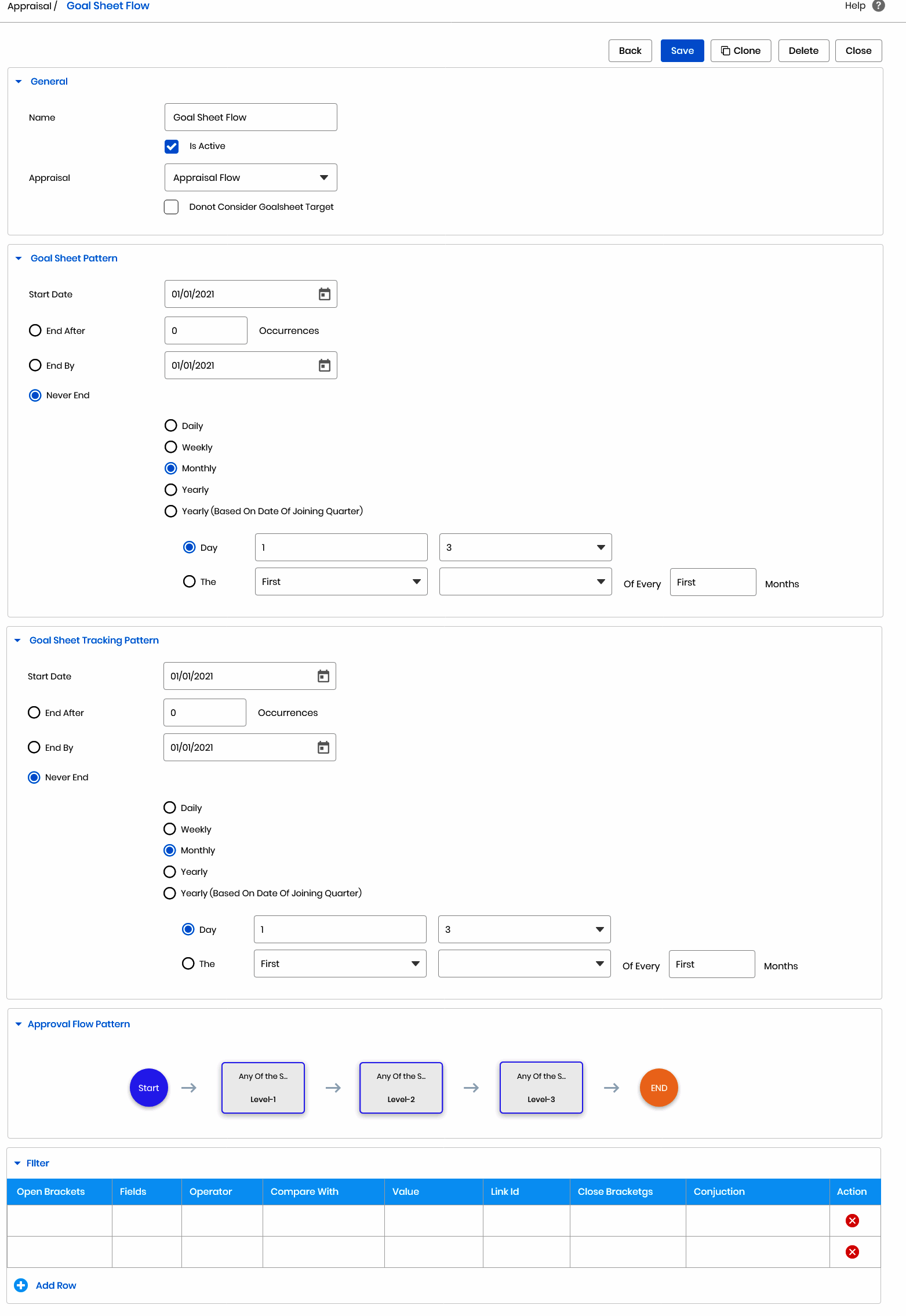Collapse the Filter section
This screenshot has width=906, height=1316.
pos(17,1164)
